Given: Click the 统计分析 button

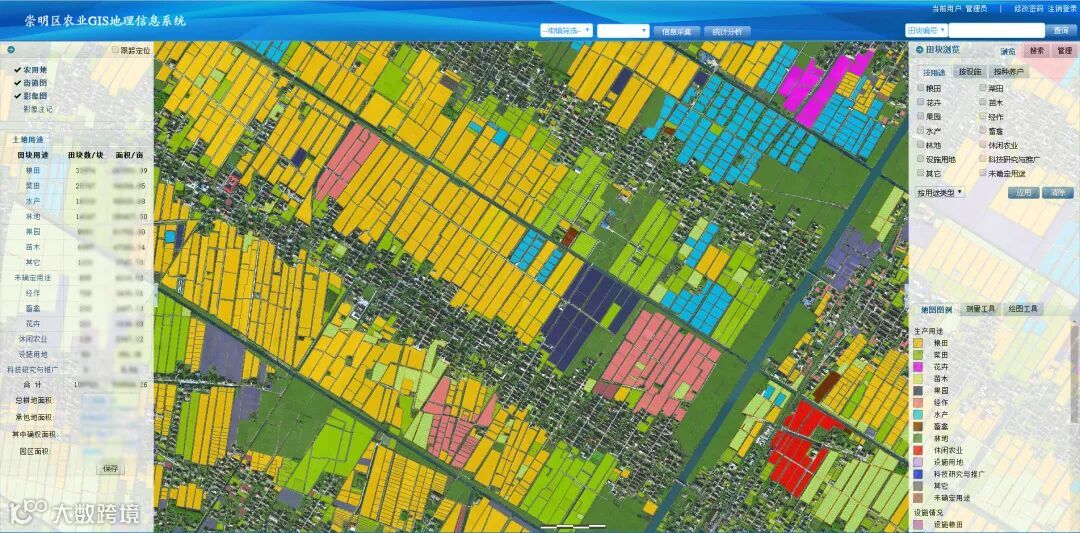Looking at the screenshot, I should (x=727, y=32).
